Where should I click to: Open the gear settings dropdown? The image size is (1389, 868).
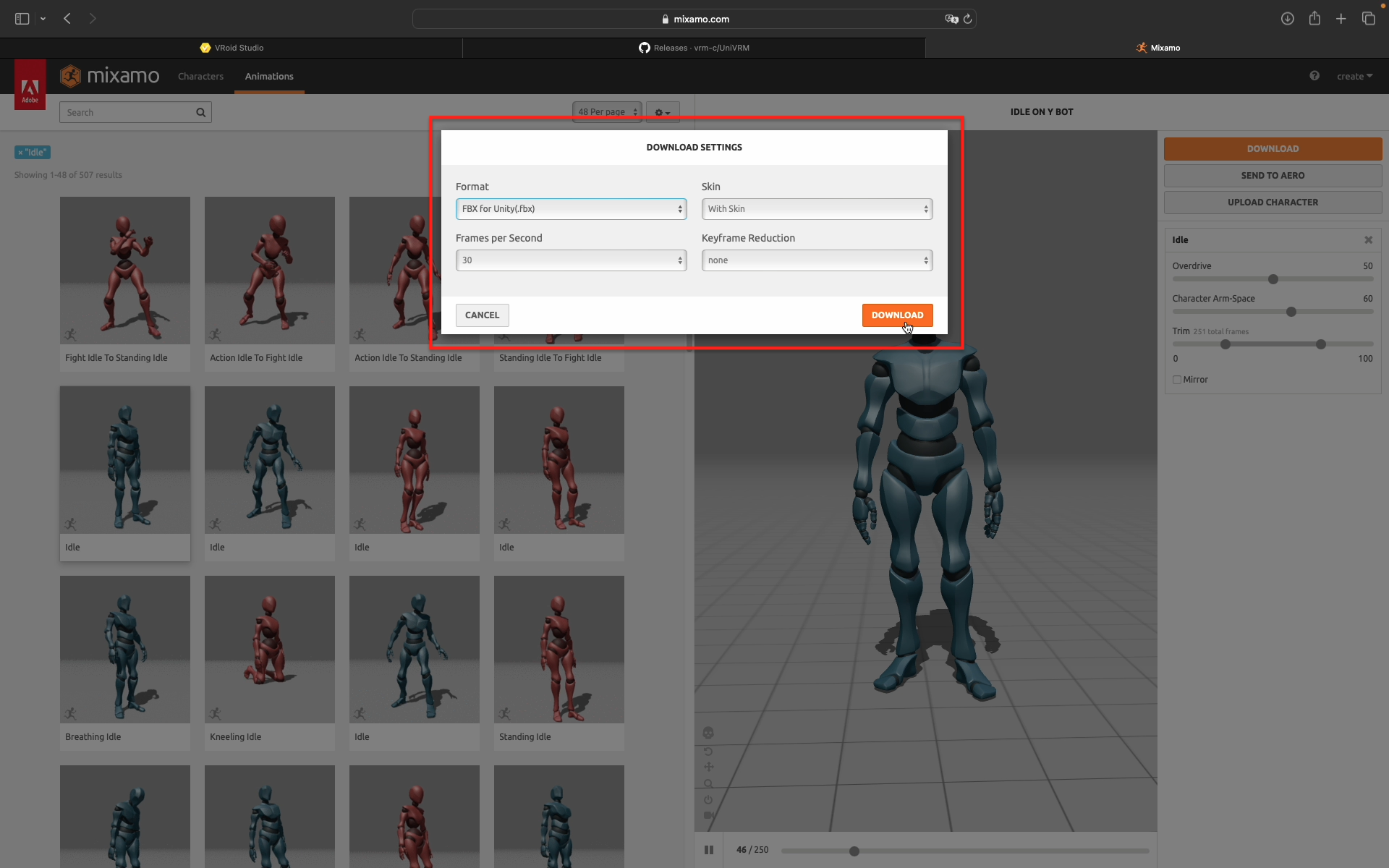click(x=662, y=112)
